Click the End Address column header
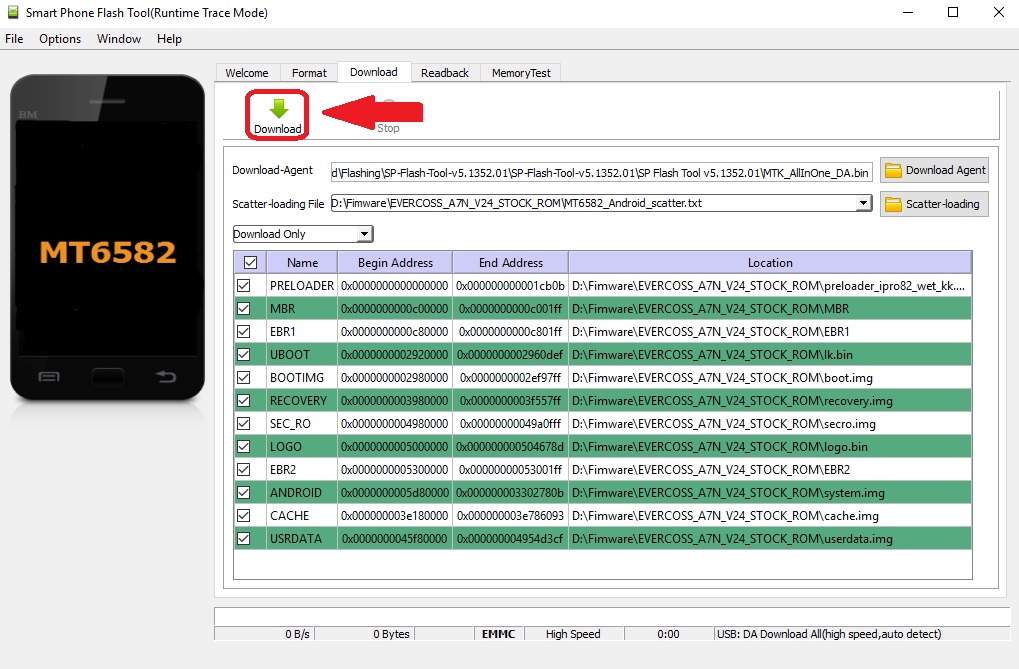1019x669 pixels. [511, 263]
